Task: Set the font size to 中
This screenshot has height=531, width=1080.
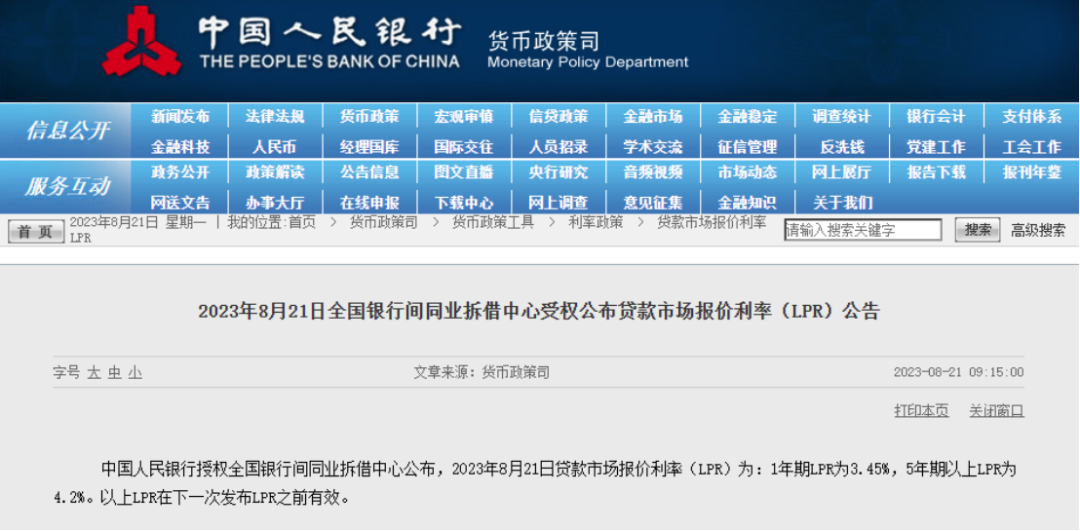Action: click(114, 373)
